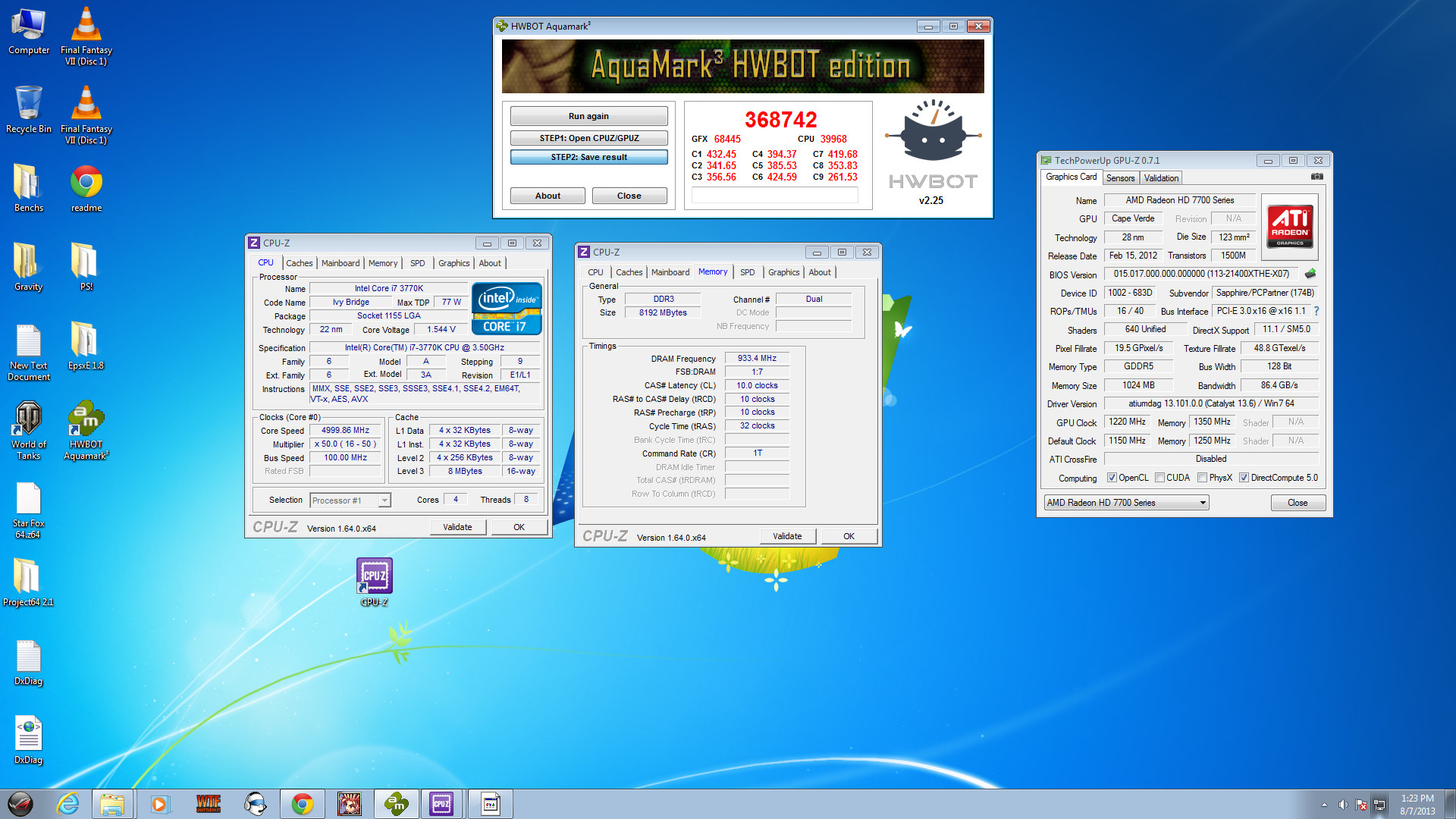Show hidden tray icons arrow
Viewport: 1456px width, 819px height.
[x=1324, y=805]
